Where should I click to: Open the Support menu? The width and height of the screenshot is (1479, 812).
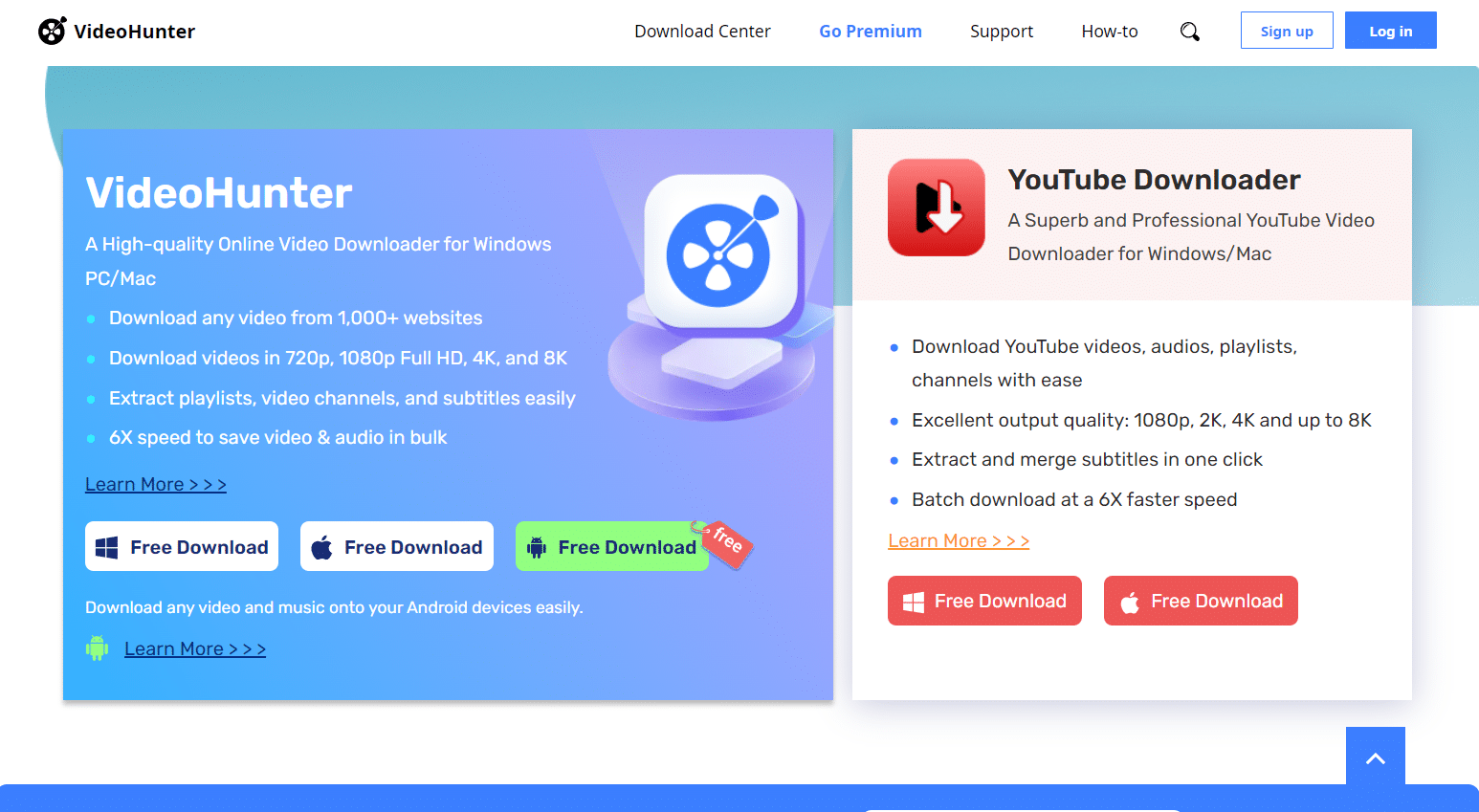[1002, 31]
